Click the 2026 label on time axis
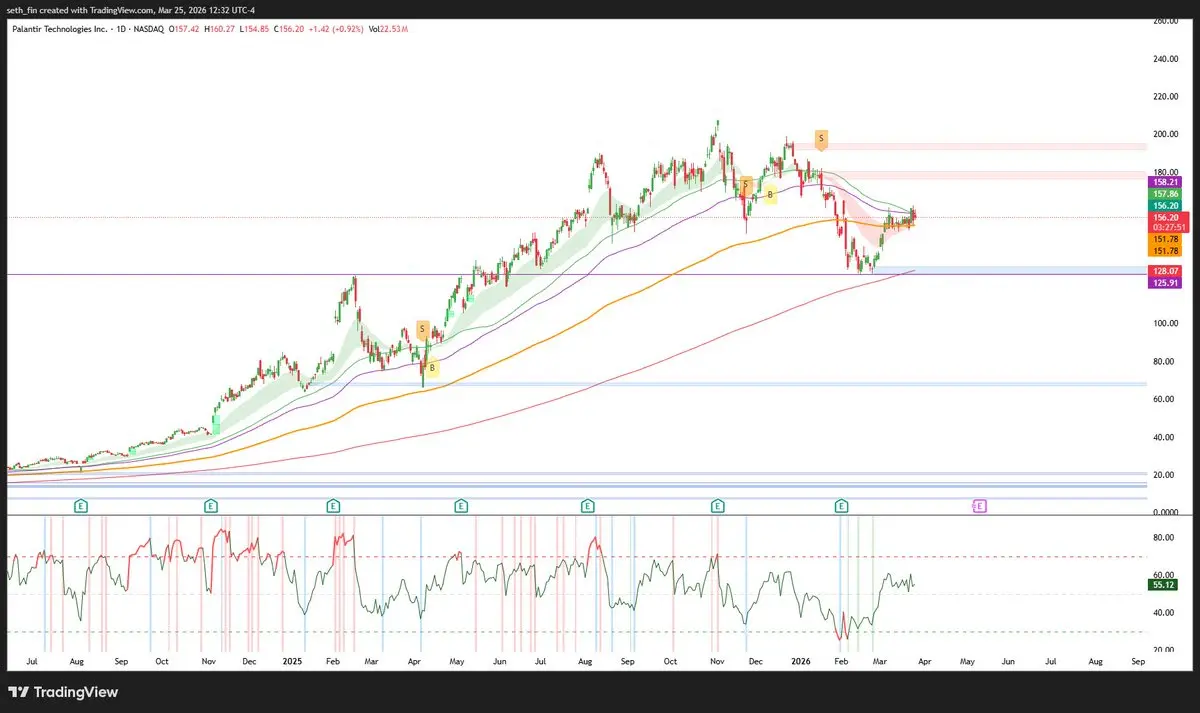This screenshot has width=1200, height=713. (x=799, y=662)
